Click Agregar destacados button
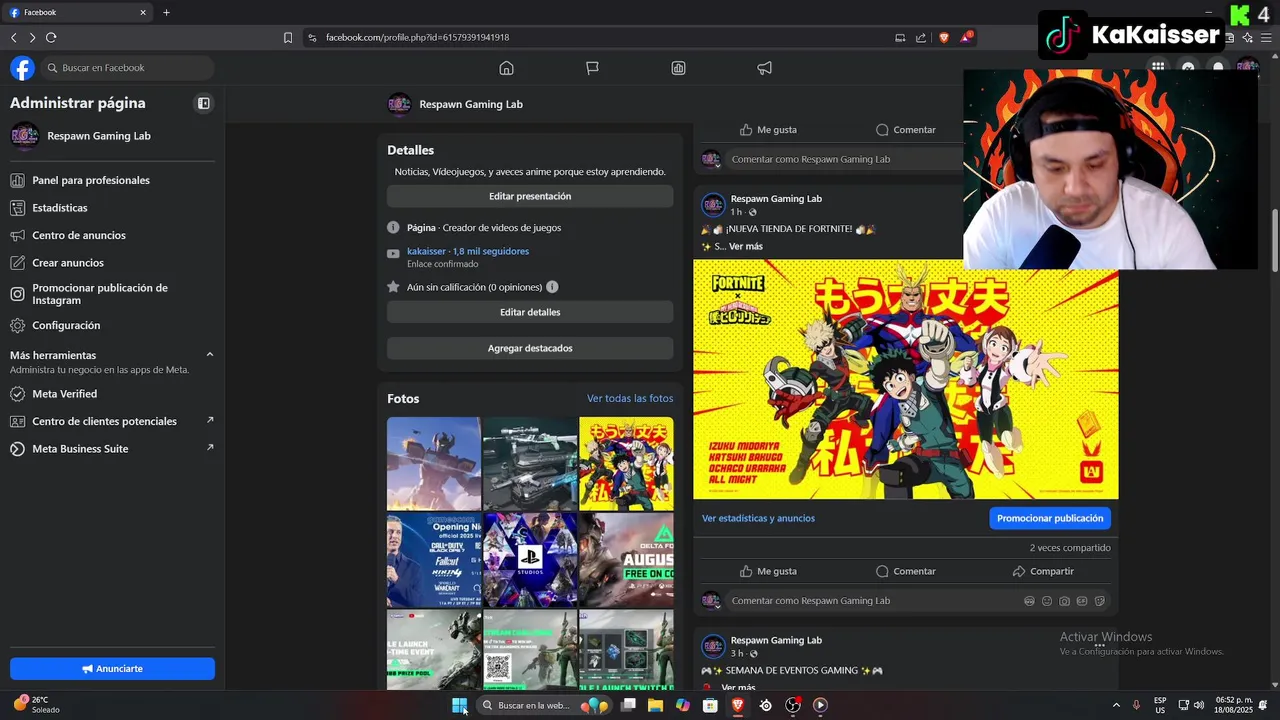 click(x=530, y=348)
